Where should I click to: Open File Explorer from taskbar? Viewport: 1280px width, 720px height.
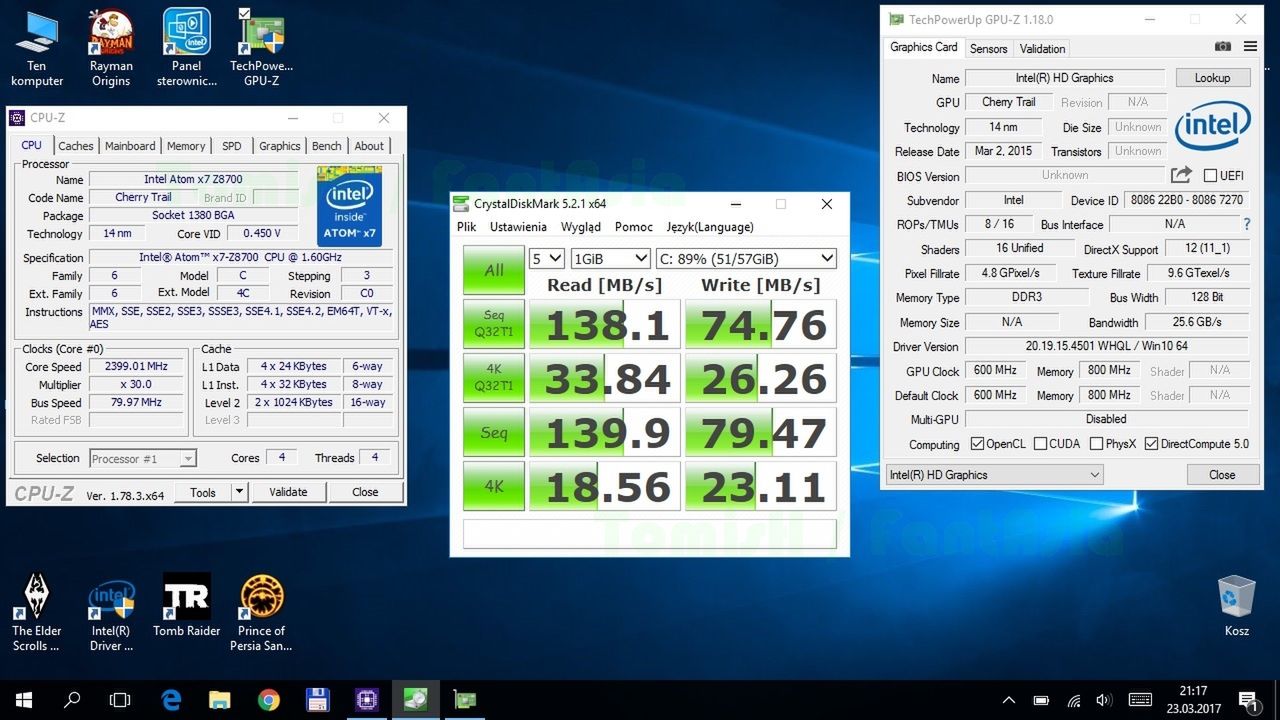pos(220,700)
